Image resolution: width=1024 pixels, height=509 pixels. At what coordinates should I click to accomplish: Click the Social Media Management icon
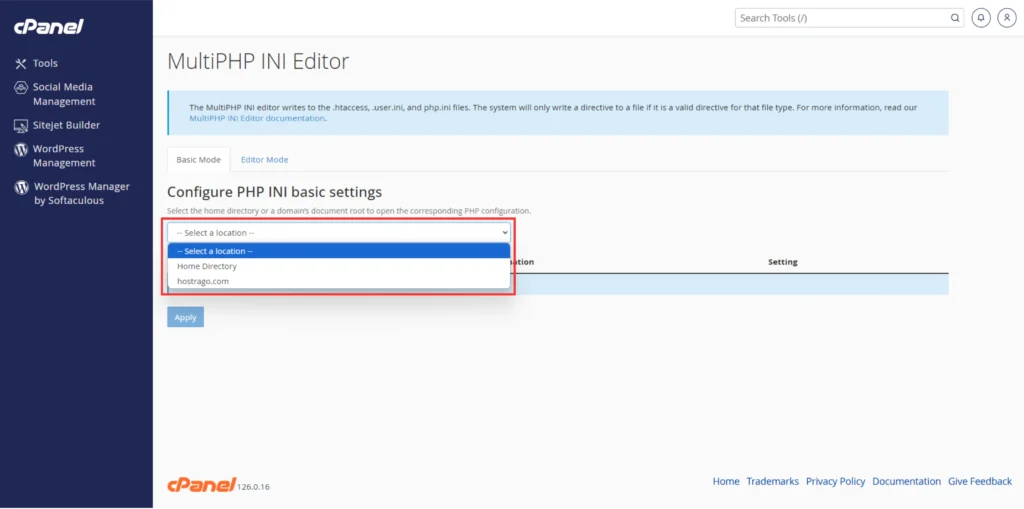click(x=21, y=88)
